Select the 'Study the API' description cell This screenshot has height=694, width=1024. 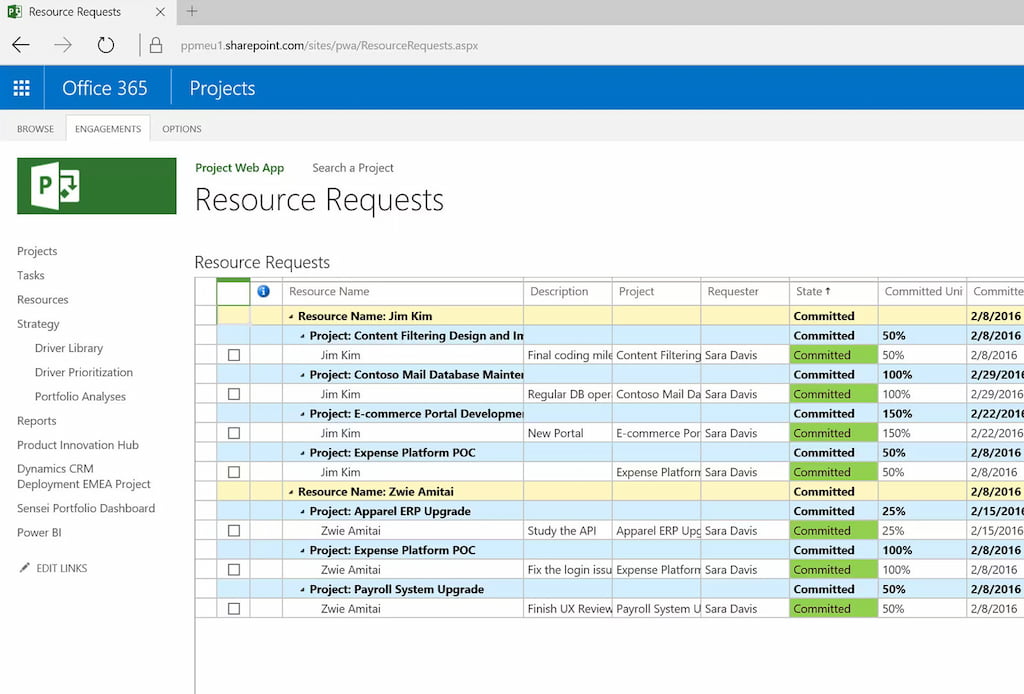[568, 531]
